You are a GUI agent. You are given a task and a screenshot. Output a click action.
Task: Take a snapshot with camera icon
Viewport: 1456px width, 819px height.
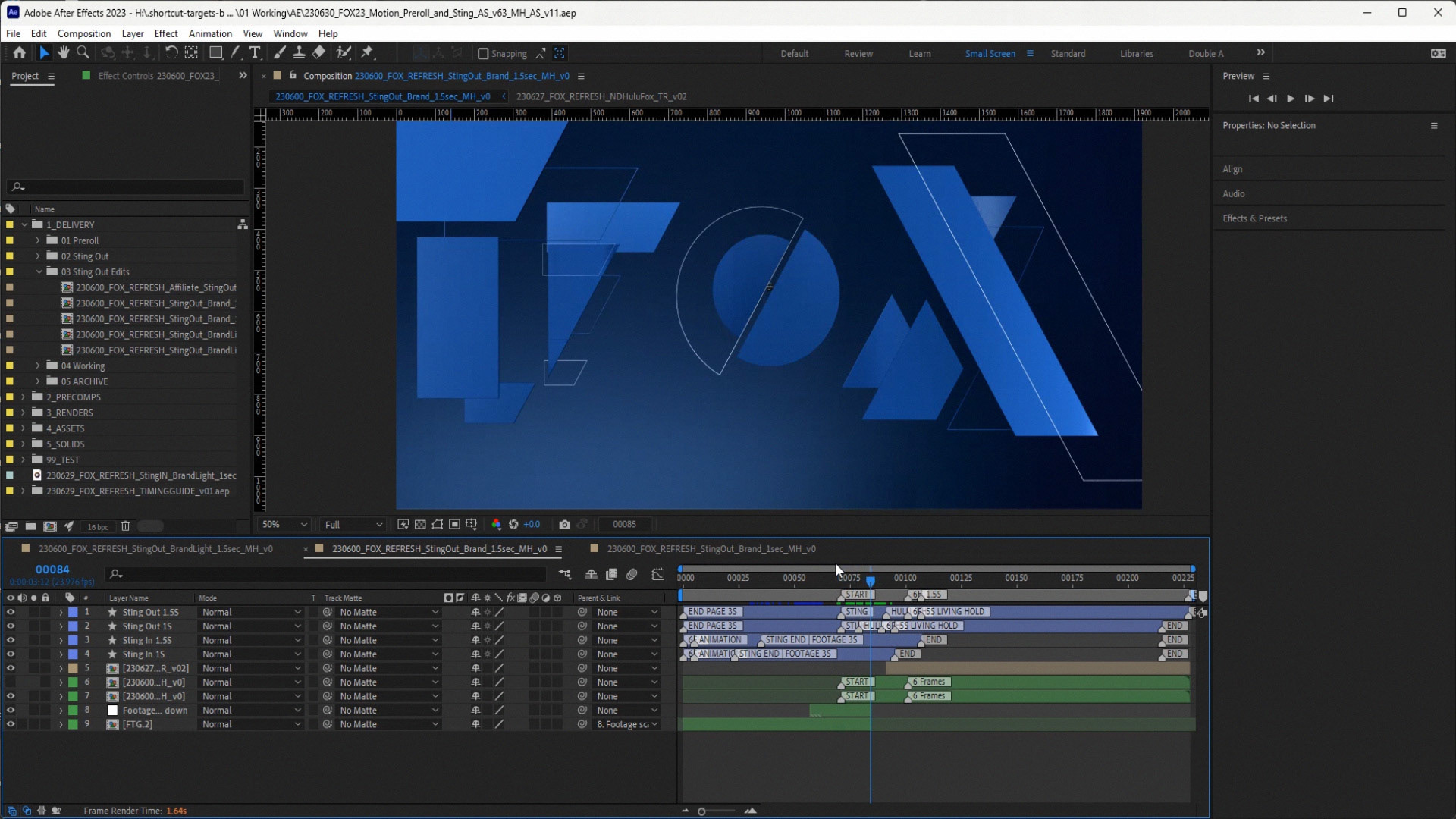coord(564,525)
